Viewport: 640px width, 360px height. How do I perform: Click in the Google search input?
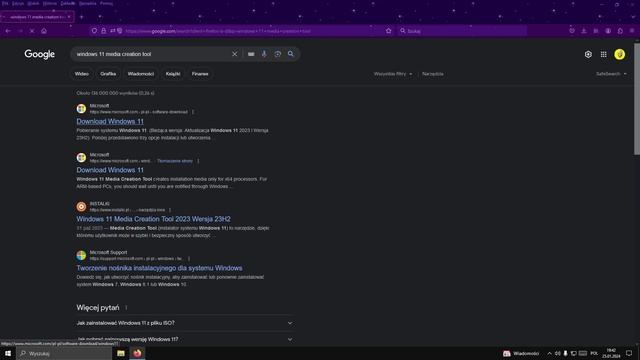pyautogui.click(x=151, y=54)
